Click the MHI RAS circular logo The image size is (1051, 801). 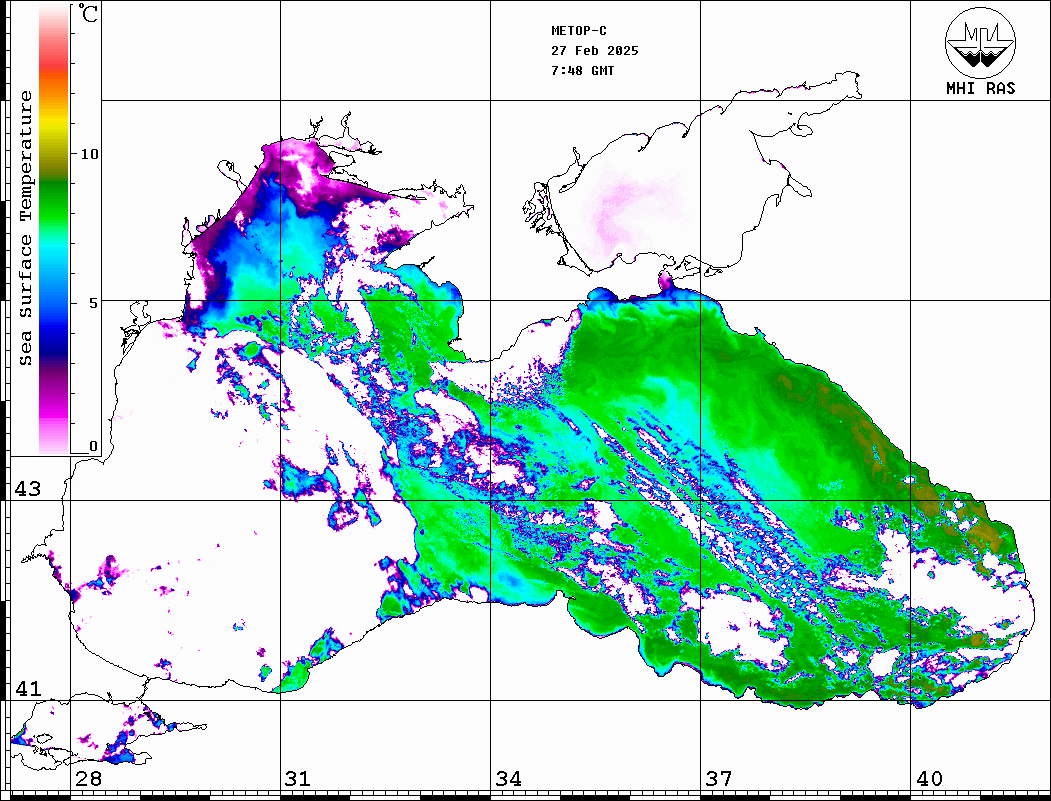981,42
